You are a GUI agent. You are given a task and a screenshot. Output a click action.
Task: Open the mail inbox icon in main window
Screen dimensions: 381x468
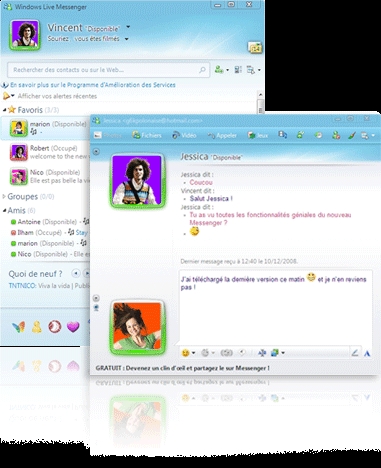click(x=255, y=48)
